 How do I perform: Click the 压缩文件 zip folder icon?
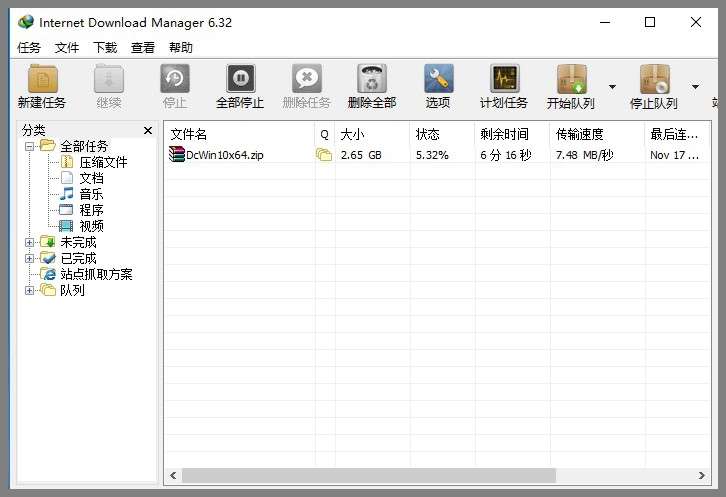tap(67, 162)
